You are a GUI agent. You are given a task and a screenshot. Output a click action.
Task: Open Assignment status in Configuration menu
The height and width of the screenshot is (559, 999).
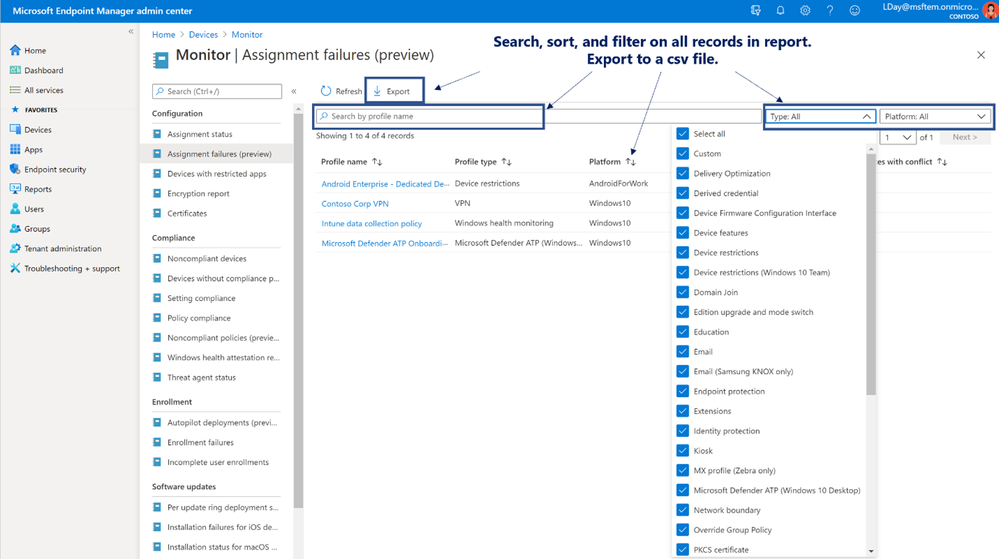[x=199, y=134]
